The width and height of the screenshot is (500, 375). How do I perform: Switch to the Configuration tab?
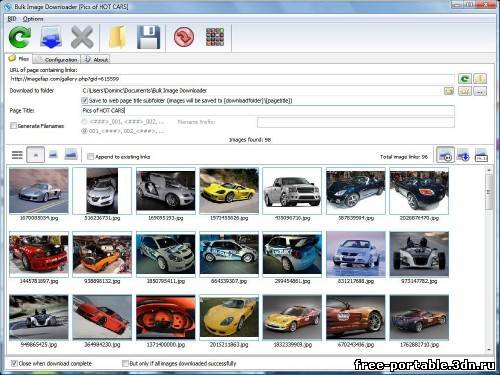click(57, 59)
